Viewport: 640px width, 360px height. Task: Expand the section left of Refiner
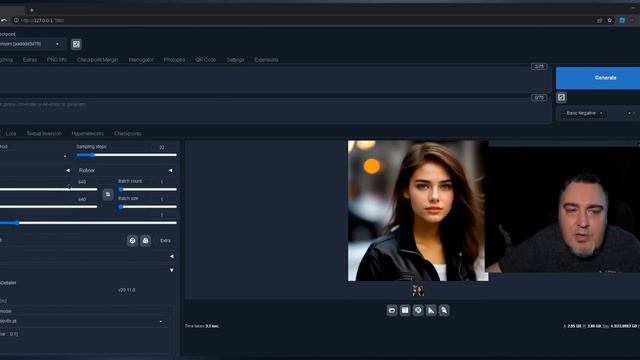point(68,170)
